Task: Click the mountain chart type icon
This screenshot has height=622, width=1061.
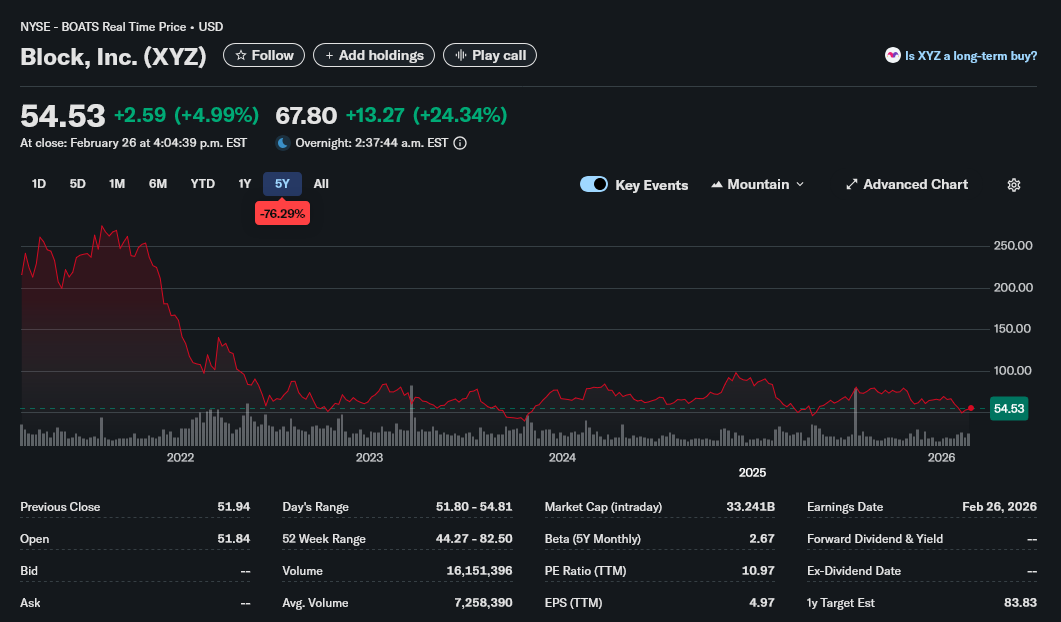Action: (x=717, y=184)
